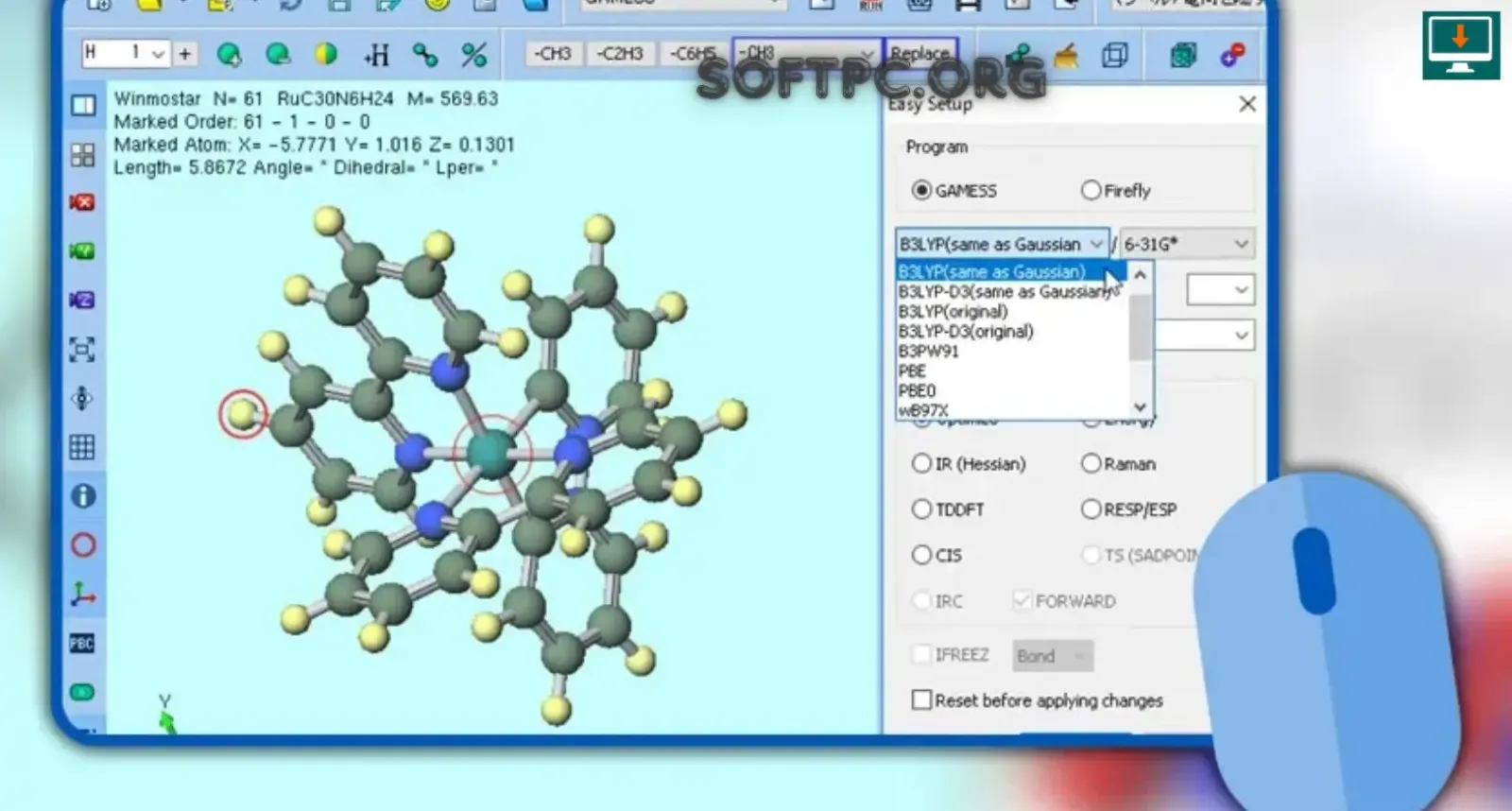Click the blue info circle sidebar icon
1512x811 pixels.
(x=83, y=496)
